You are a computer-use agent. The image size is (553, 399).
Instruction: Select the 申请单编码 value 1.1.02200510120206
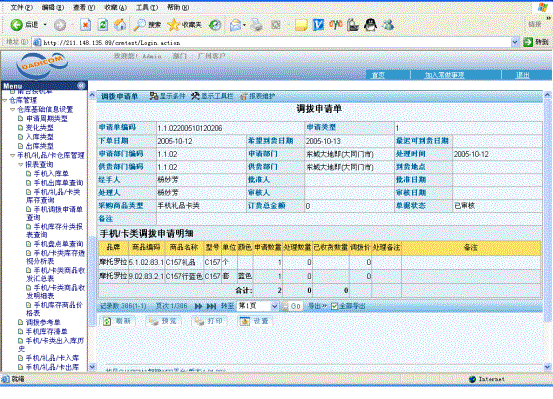pyautogui.click(x=189, y=128)
